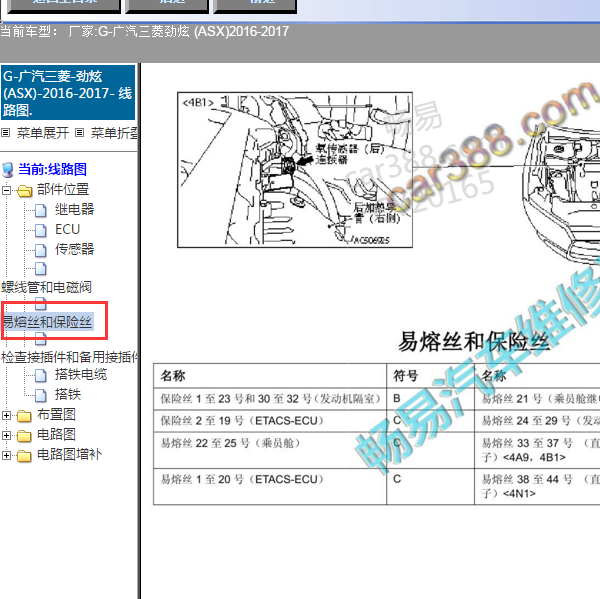Click the <4B1> oxygen sensor location diagram

295,170
